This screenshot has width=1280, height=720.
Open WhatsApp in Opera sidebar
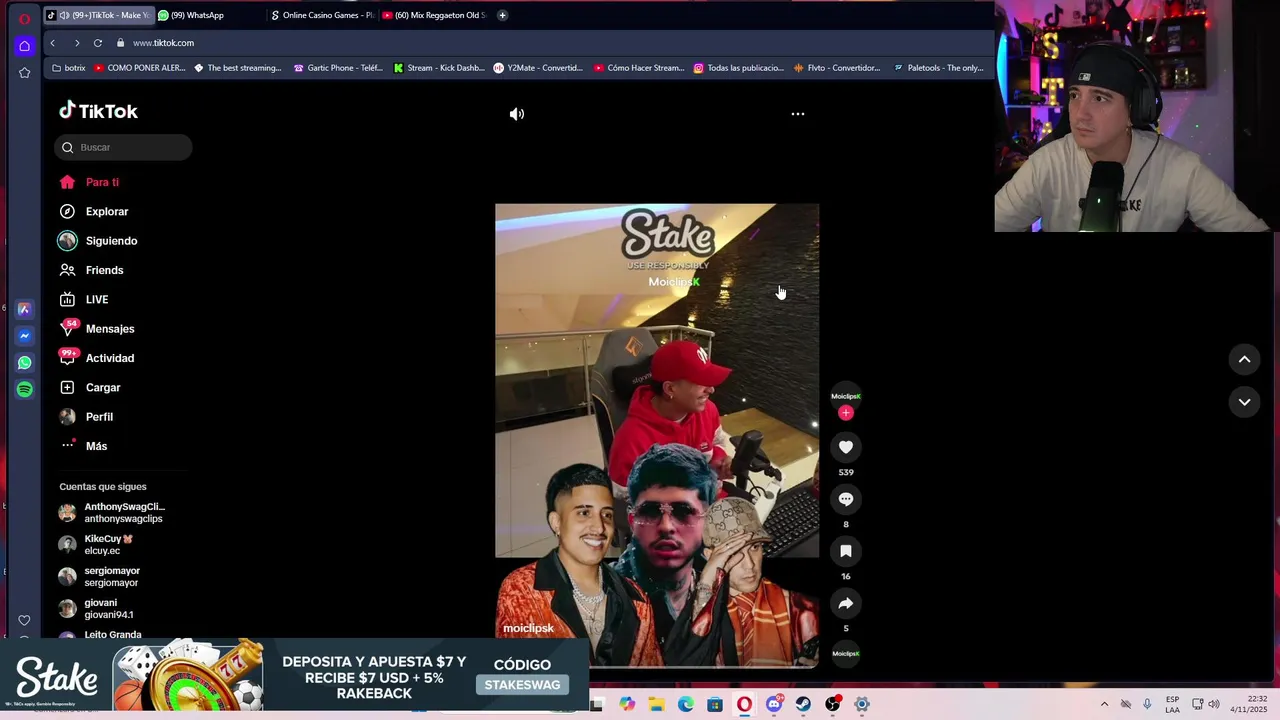click(x=24, y=363)
